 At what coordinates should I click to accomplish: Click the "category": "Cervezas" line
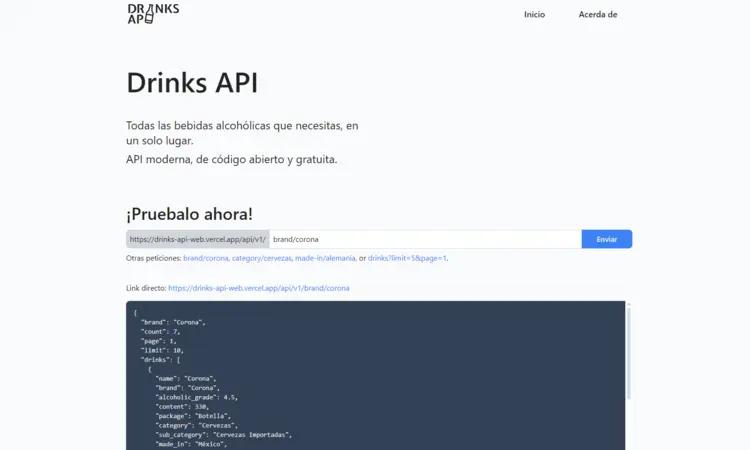(x=197, y=426)
